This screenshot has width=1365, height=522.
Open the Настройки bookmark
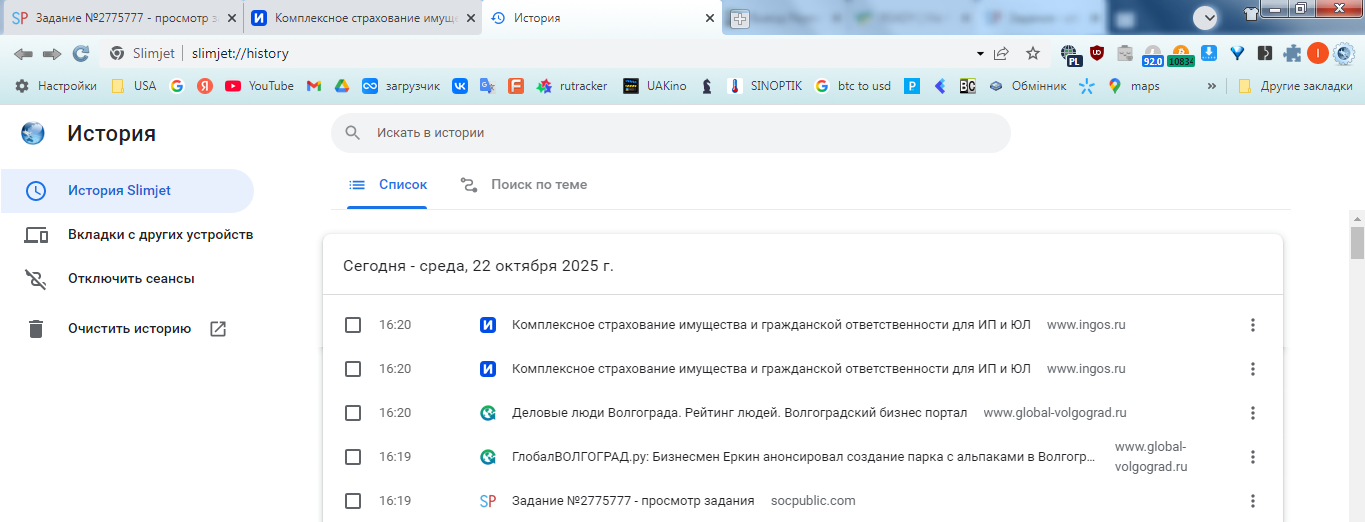click(x=56, y=86)
